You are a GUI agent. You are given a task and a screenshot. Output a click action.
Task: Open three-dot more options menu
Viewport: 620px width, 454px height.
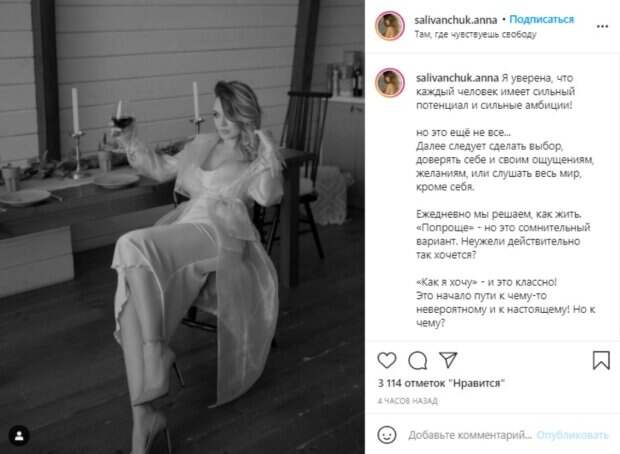[x=602, y=26]
